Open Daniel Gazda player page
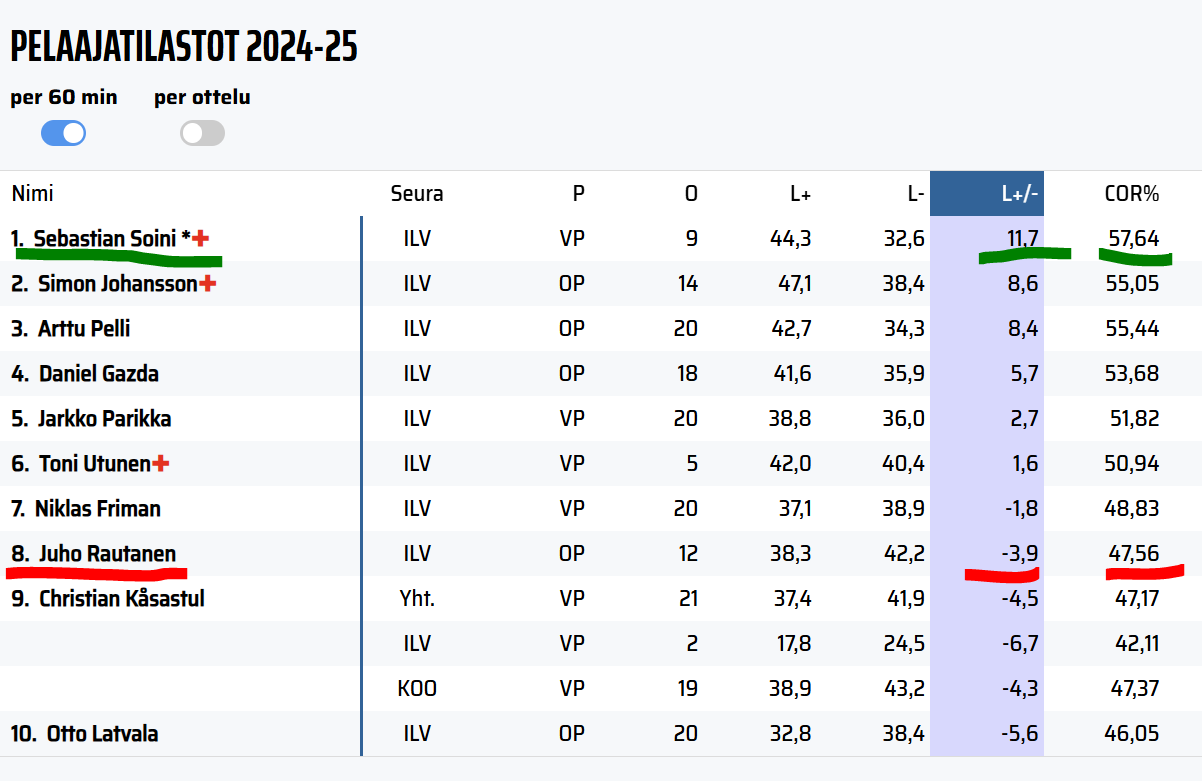The height and width of the screenshot is (781, 1202). point(99,374)
